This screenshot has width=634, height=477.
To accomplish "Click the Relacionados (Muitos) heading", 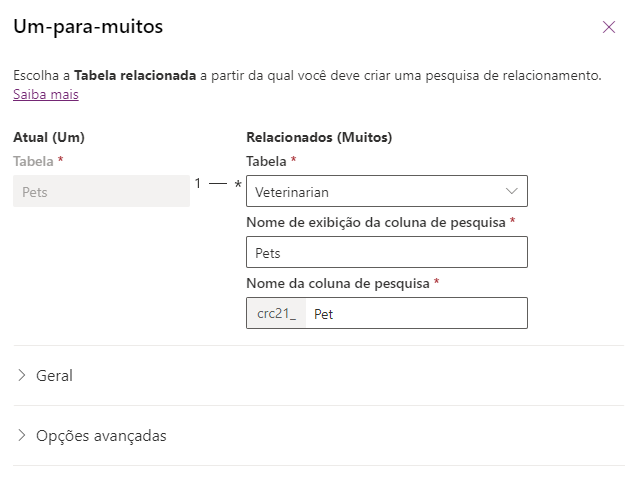I will tap(319, 137).
